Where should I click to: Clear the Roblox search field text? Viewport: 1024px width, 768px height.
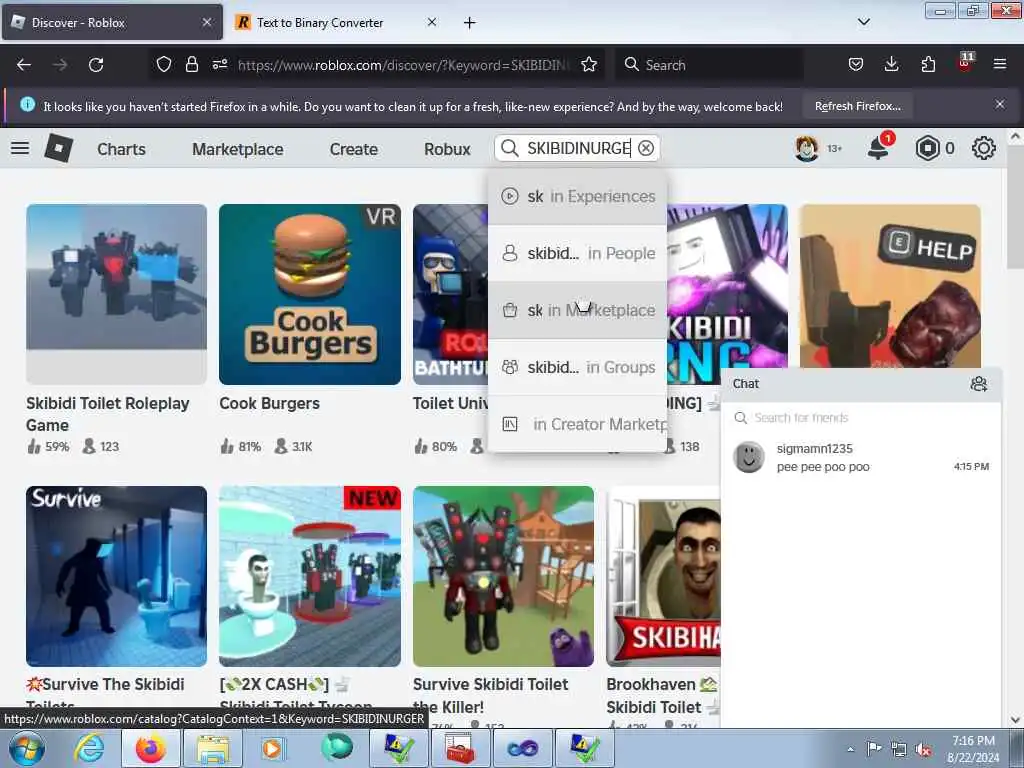(646, 148)
